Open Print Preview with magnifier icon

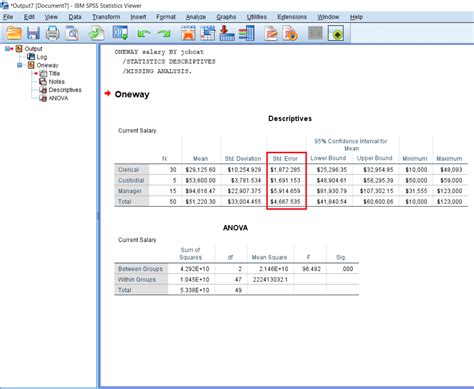[72, 34]
